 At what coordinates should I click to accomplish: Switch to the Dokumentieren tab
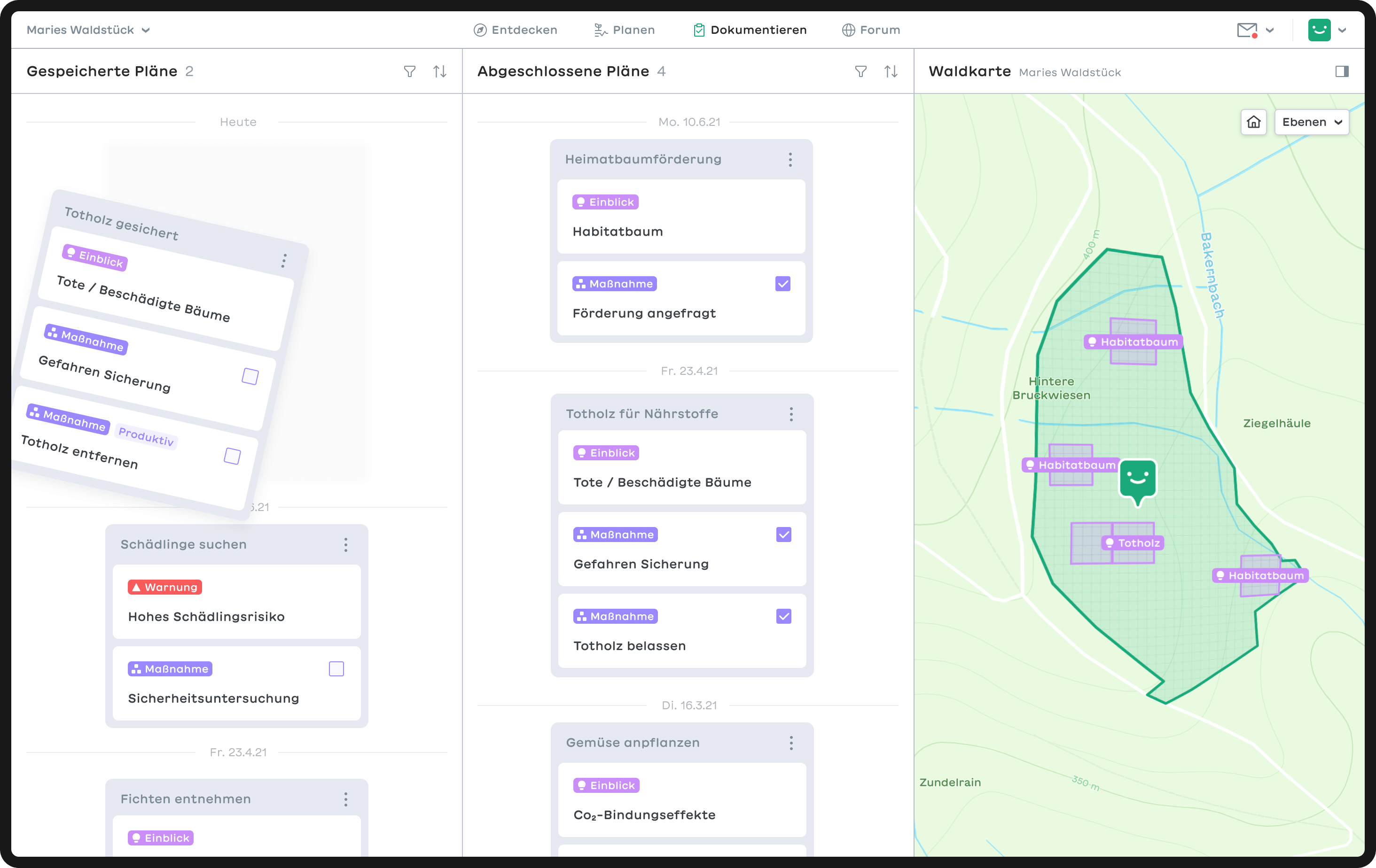tap(750, 30)
